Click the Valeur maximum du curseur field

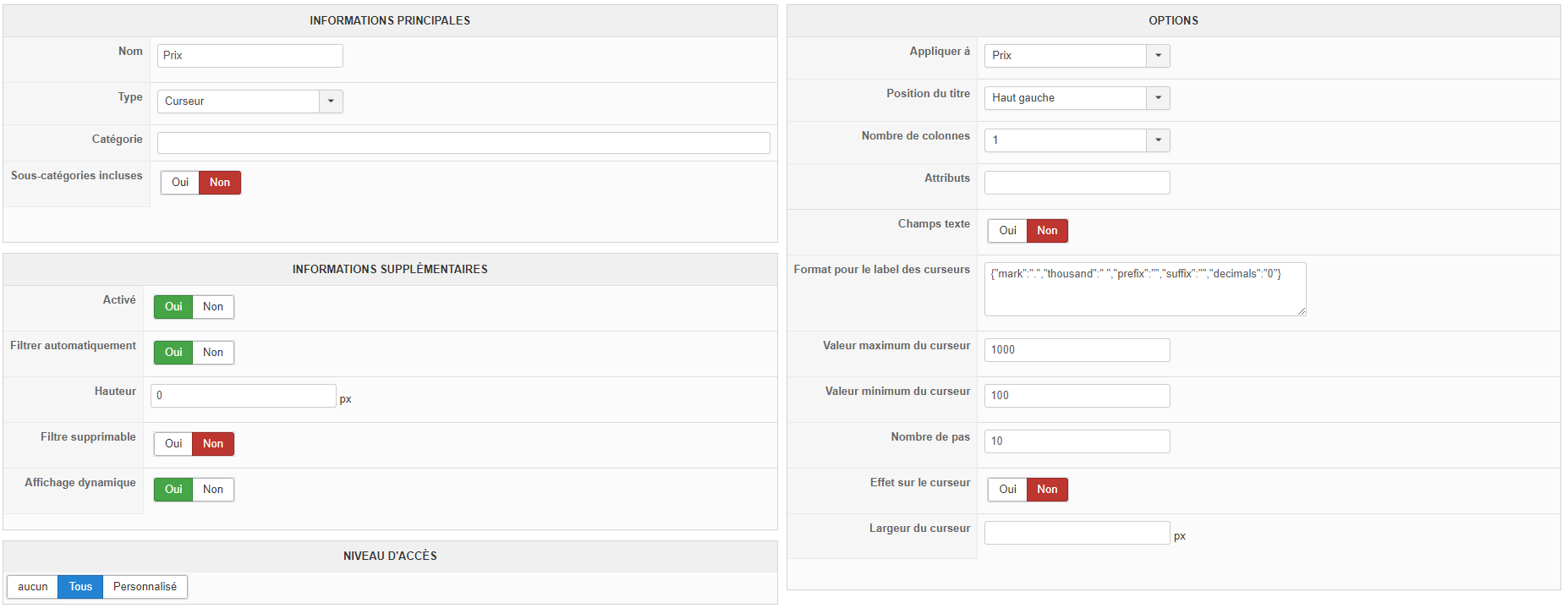pyautogui.click(x=1077, y=350)
